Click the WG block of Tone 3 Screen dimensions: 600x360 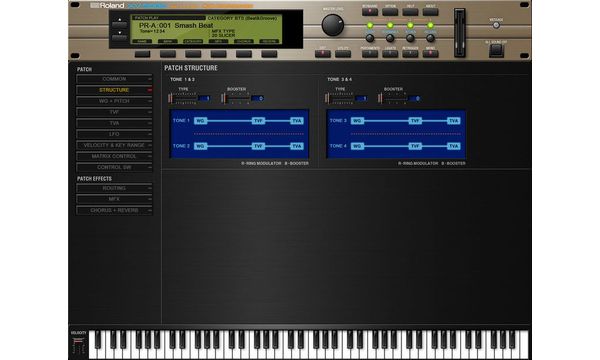pos(357,121)
